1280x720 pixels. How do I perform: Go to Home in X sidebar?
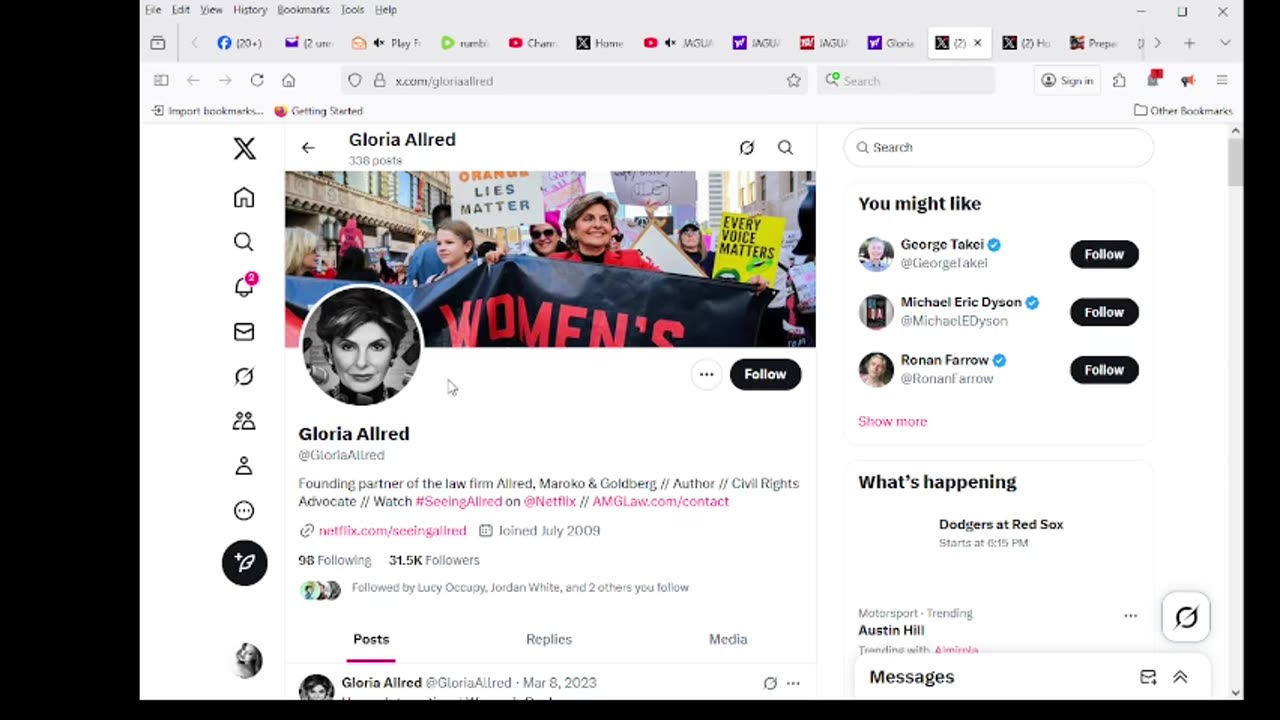point(244,197)
